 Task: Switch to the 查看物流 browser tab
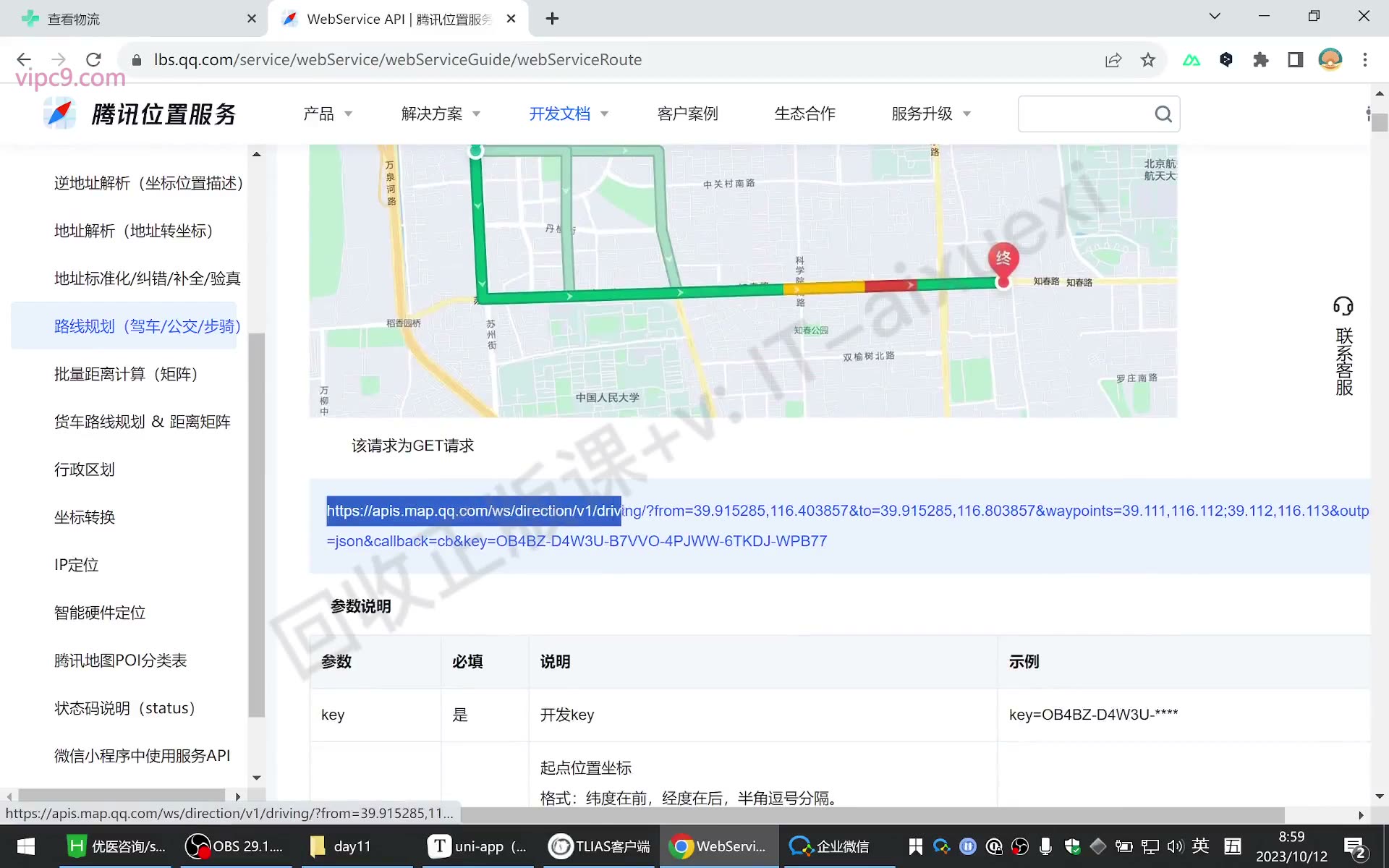click(137, 19)
